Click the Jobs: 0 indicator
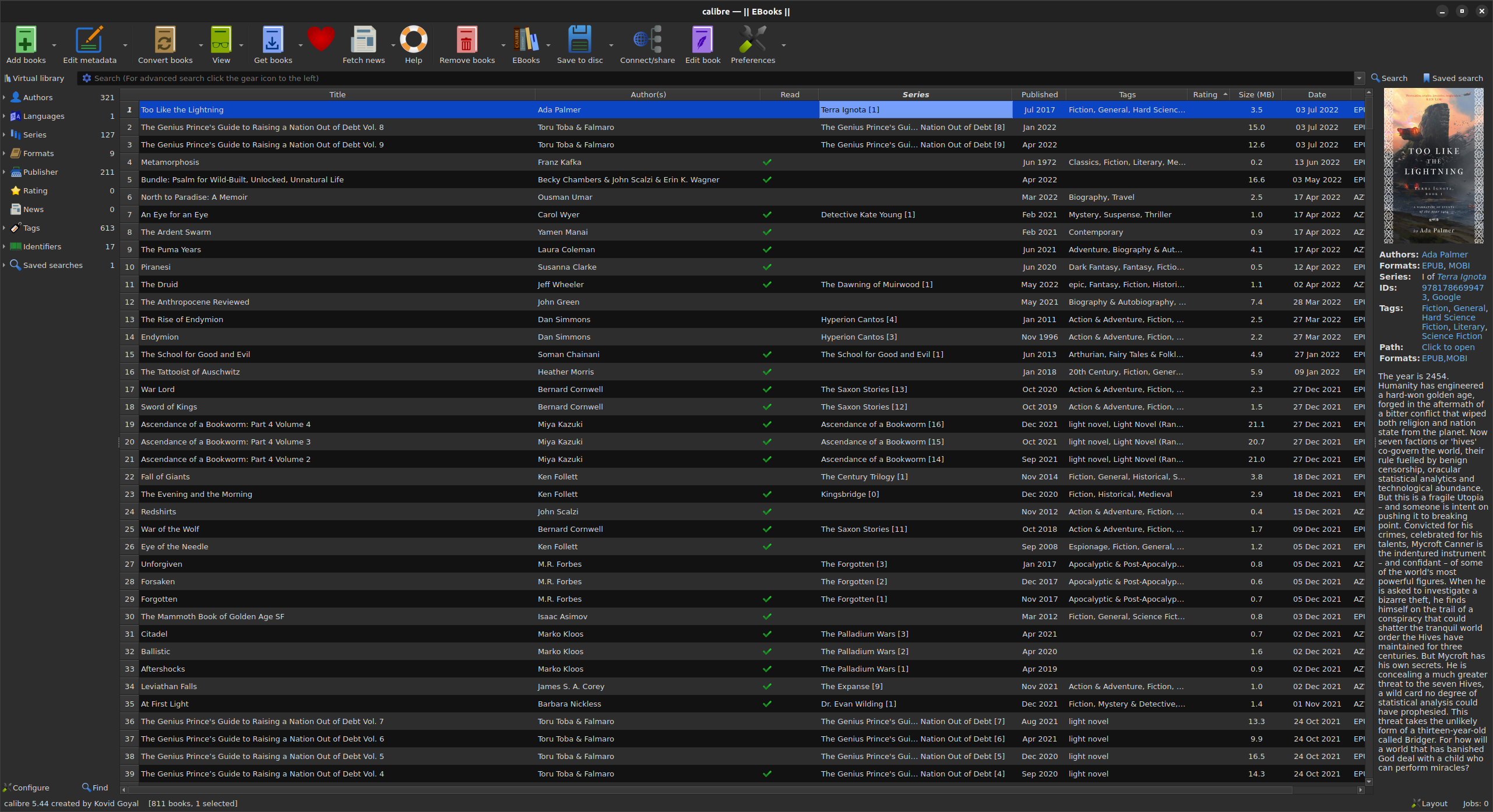 (x=1475, y=803)
